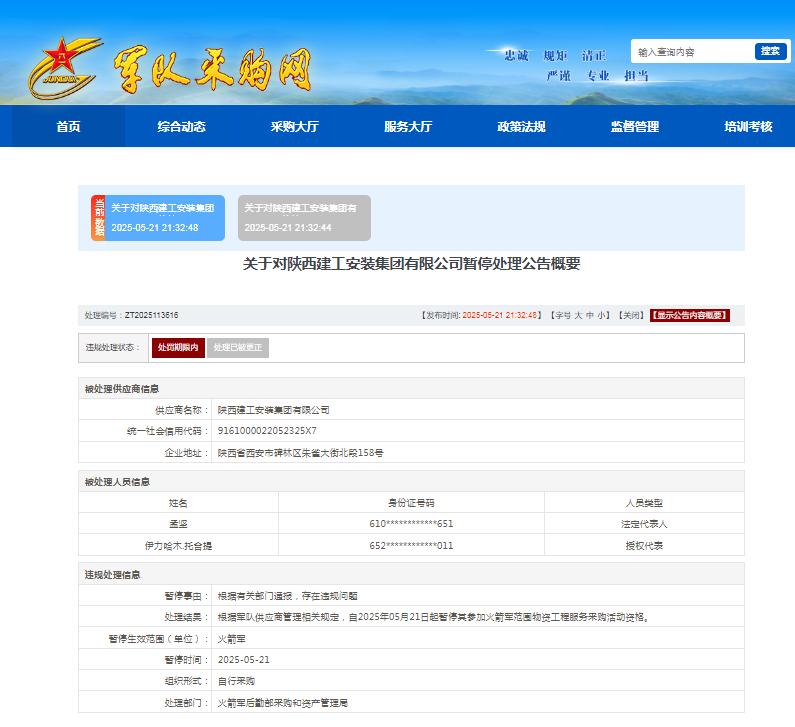Click the 军队采购网 site title

[x=212, y=69]
